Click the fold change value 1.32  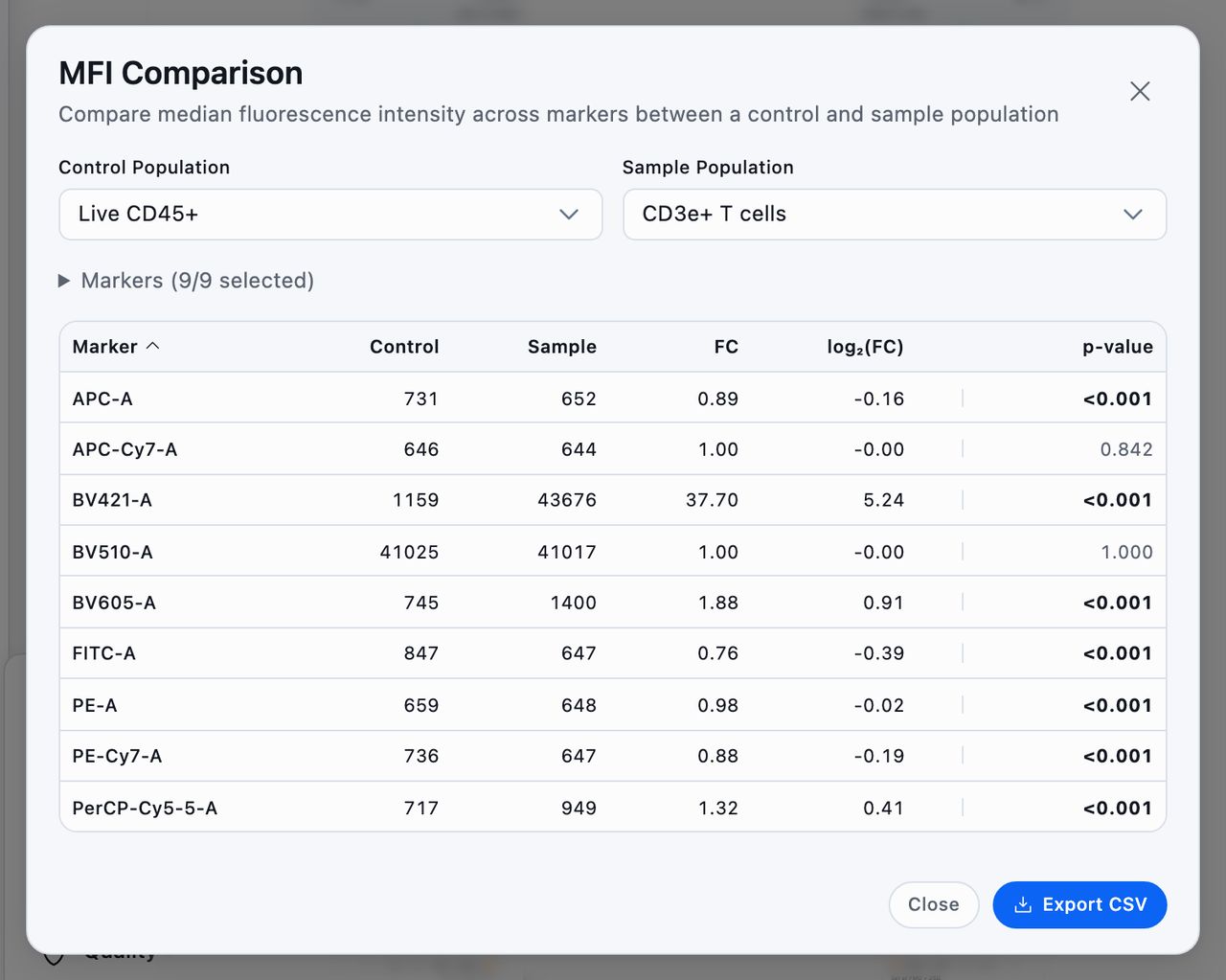click(x=718, y=808)
